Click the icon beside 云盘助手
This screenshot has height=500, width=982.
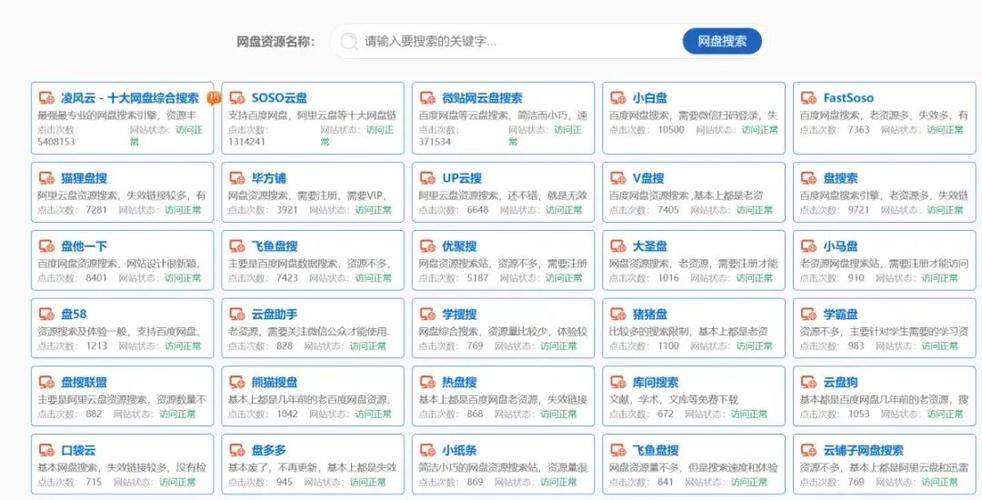tap(237, 314)
